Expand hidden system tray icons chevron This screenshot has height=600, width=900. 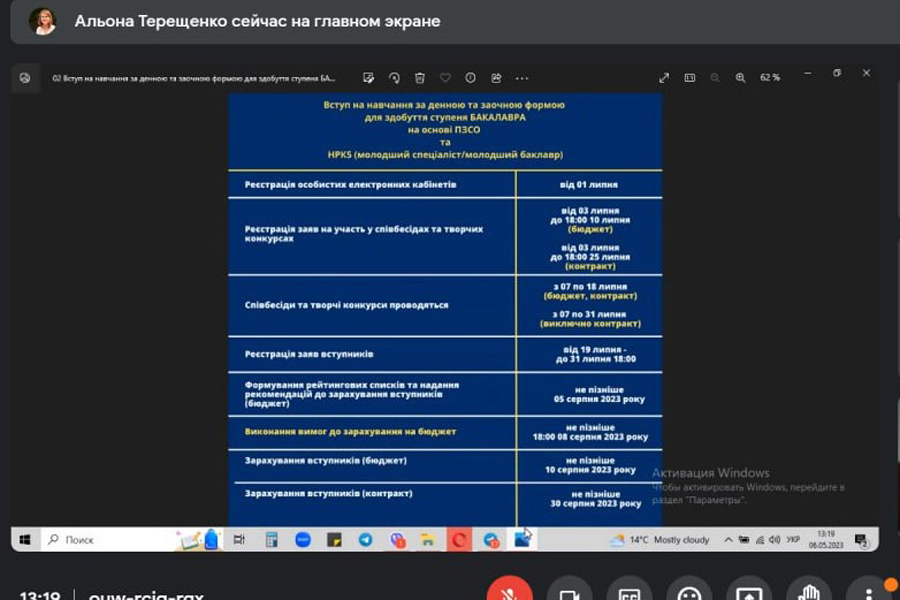pos(728,540)
